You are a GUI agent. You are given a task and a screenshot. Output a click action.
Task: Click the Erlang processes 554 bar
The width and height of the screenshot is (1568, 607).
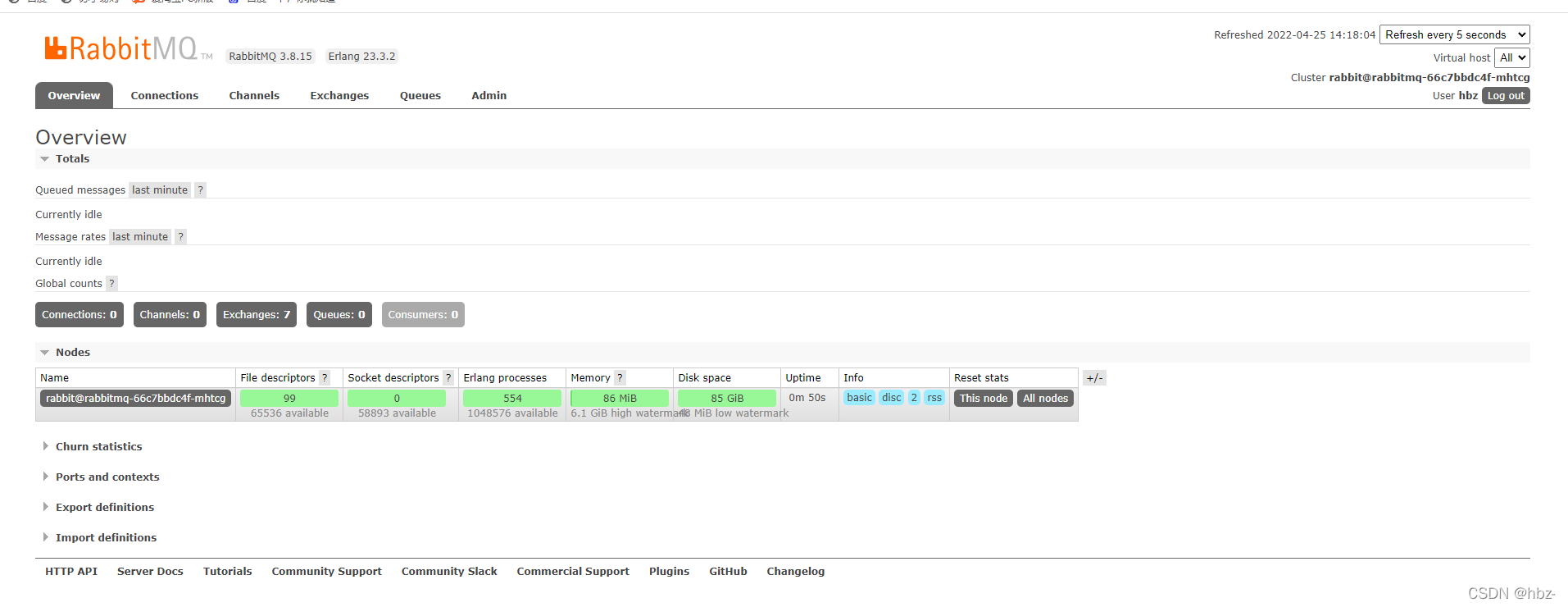(512, 399)
